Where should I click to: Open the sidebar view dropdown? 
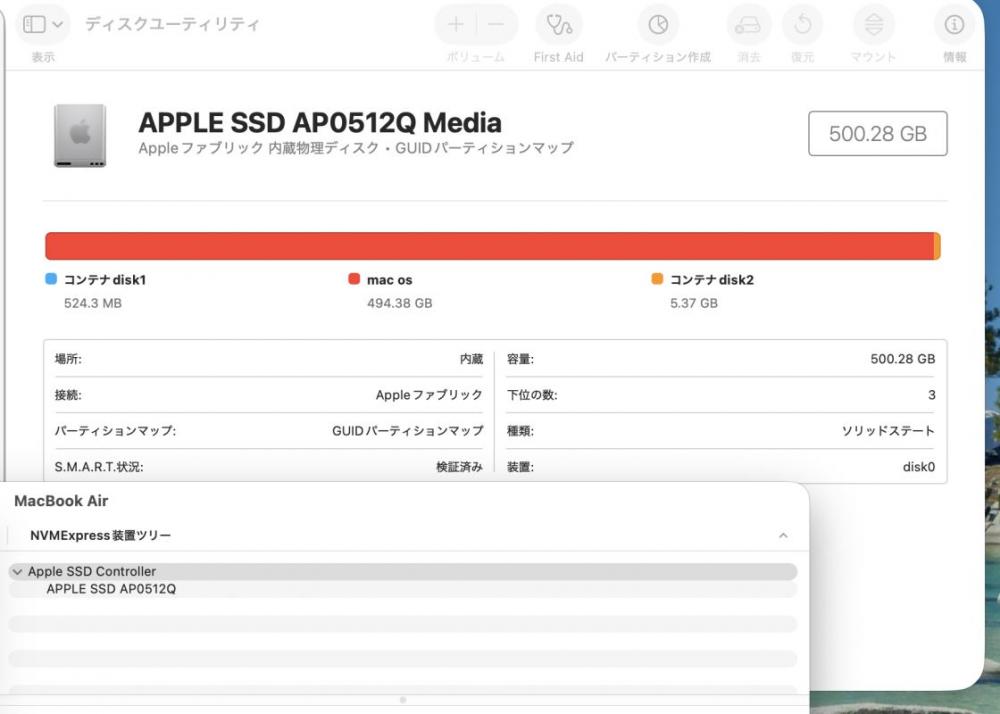pyautogui.click(x=45, y=24)
